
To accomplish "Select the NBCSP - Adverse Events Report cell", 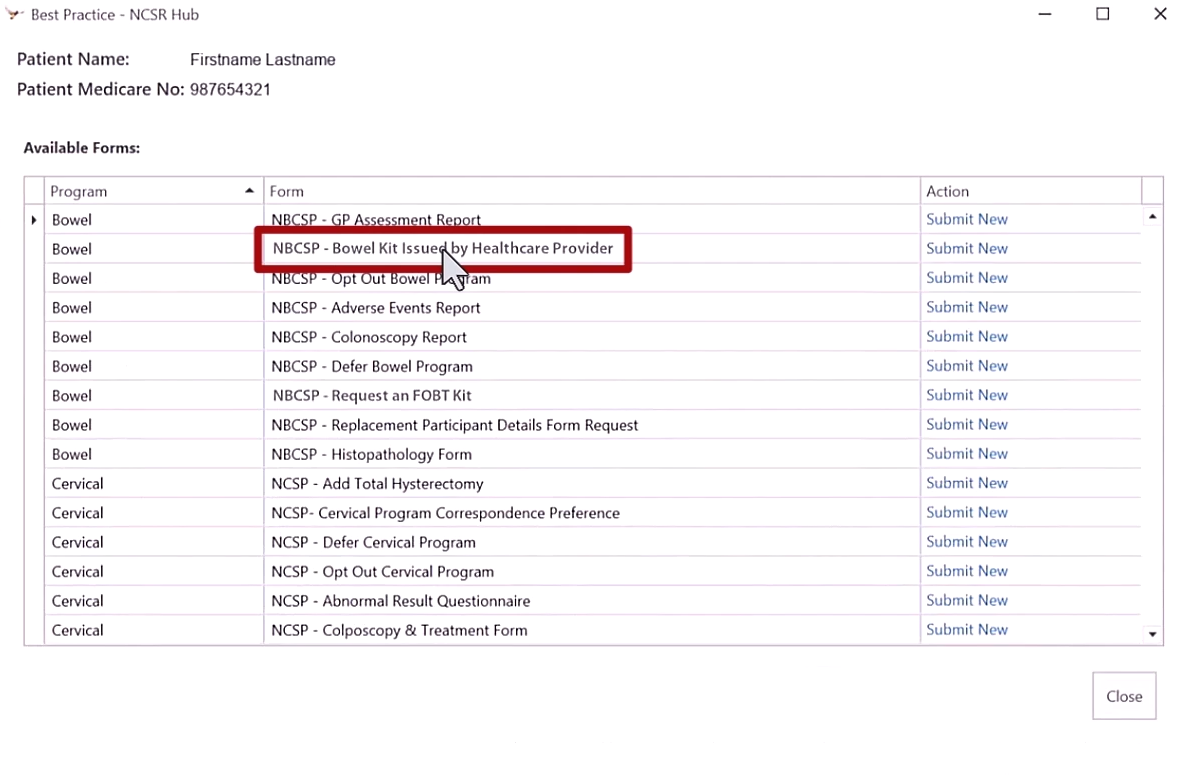I will coord(592,308).
